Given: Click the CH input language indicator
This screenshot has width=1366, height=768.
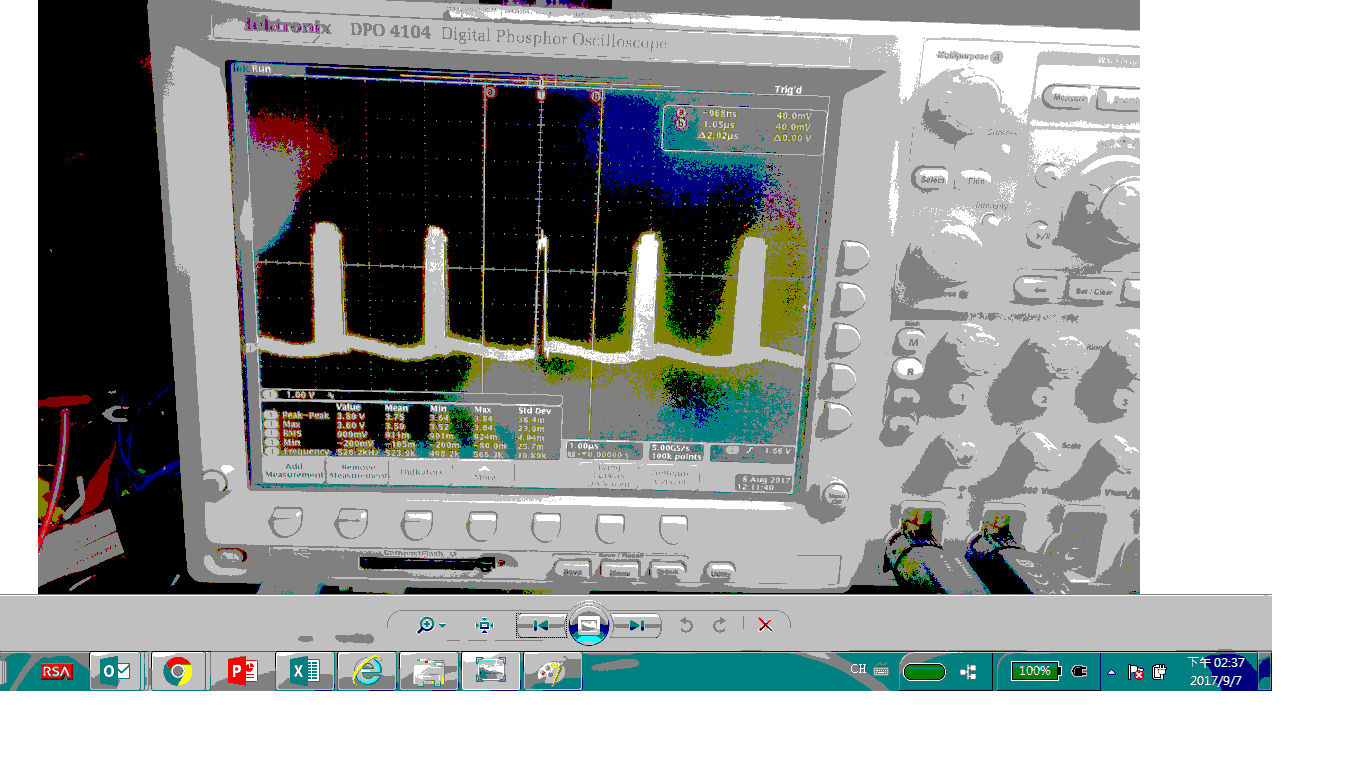Looking at the screenshot, I should (x=858, y=670).
